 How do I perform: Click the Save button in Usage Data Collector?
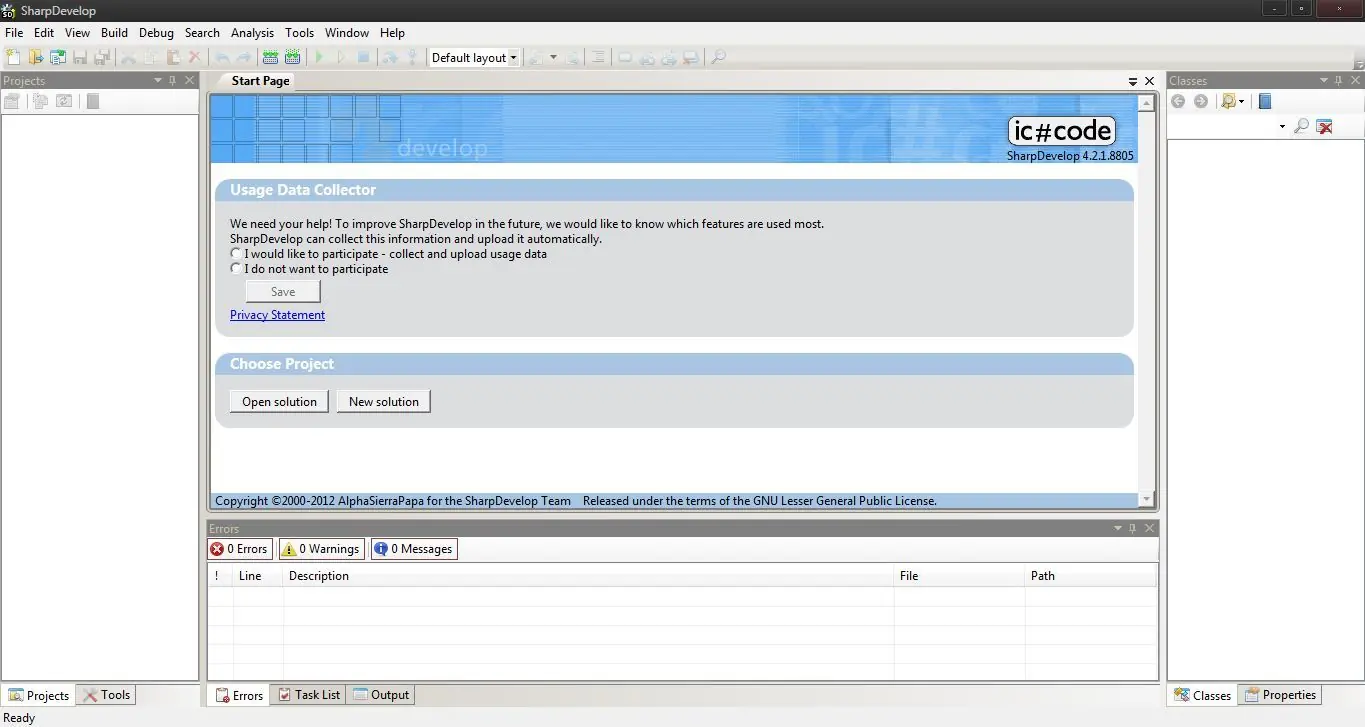(x=283, y=292)
